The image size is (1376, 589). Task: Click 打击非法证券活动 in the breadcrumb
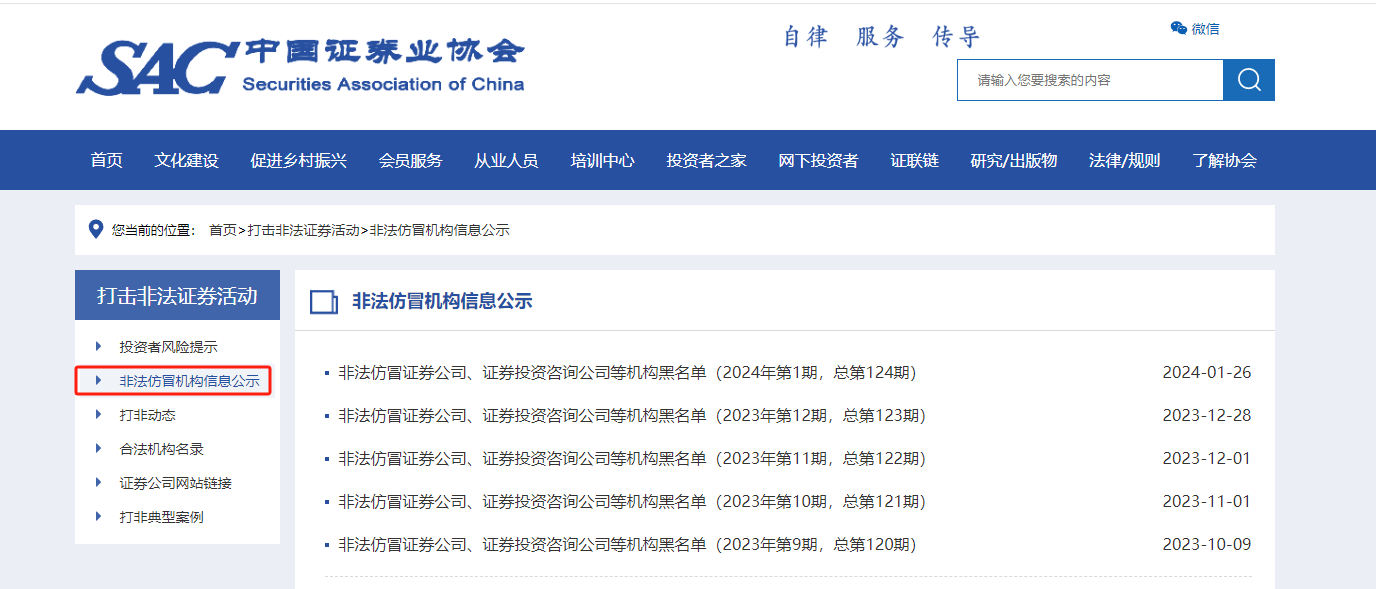(303, 230)
